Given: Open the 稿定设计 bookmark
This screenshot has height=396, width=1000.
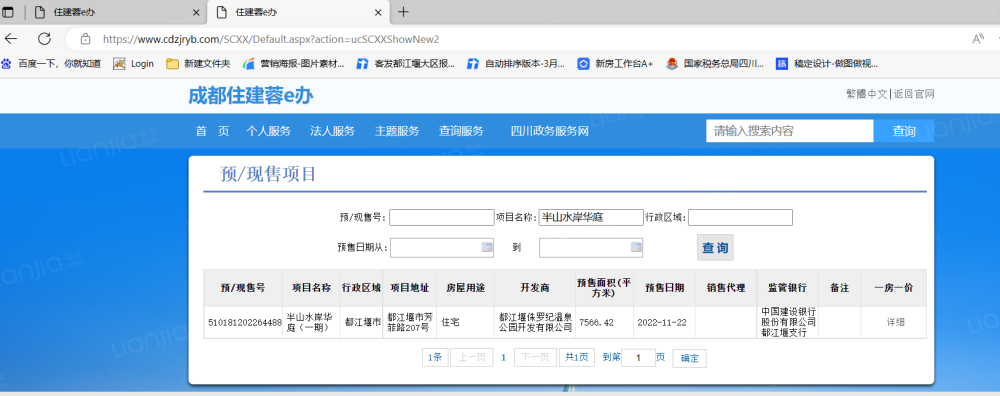Looking at the screenshot, I should [827, 64].
